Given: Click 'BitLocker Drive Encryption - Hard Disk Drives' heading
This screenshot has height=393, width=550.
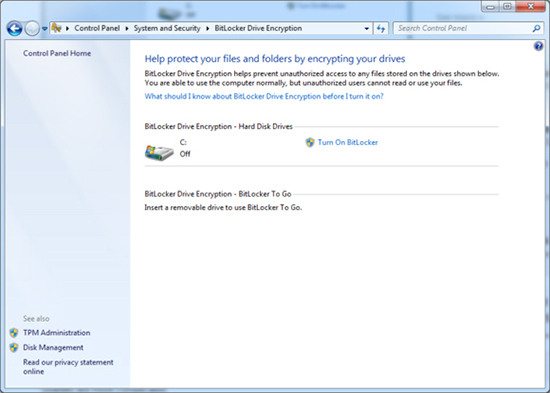Looking at the screenshot, I should [218, 126].
